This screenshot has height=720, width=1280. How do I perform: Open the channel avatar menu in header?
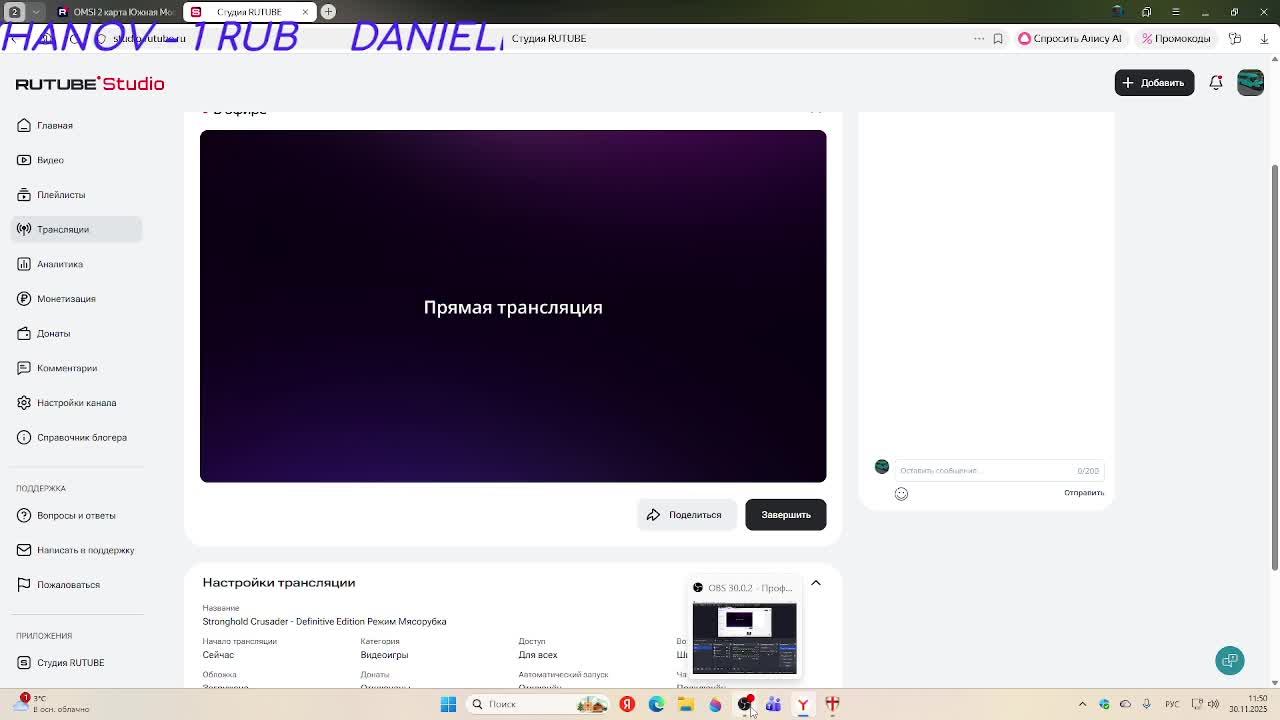[x=1250, y=83]
